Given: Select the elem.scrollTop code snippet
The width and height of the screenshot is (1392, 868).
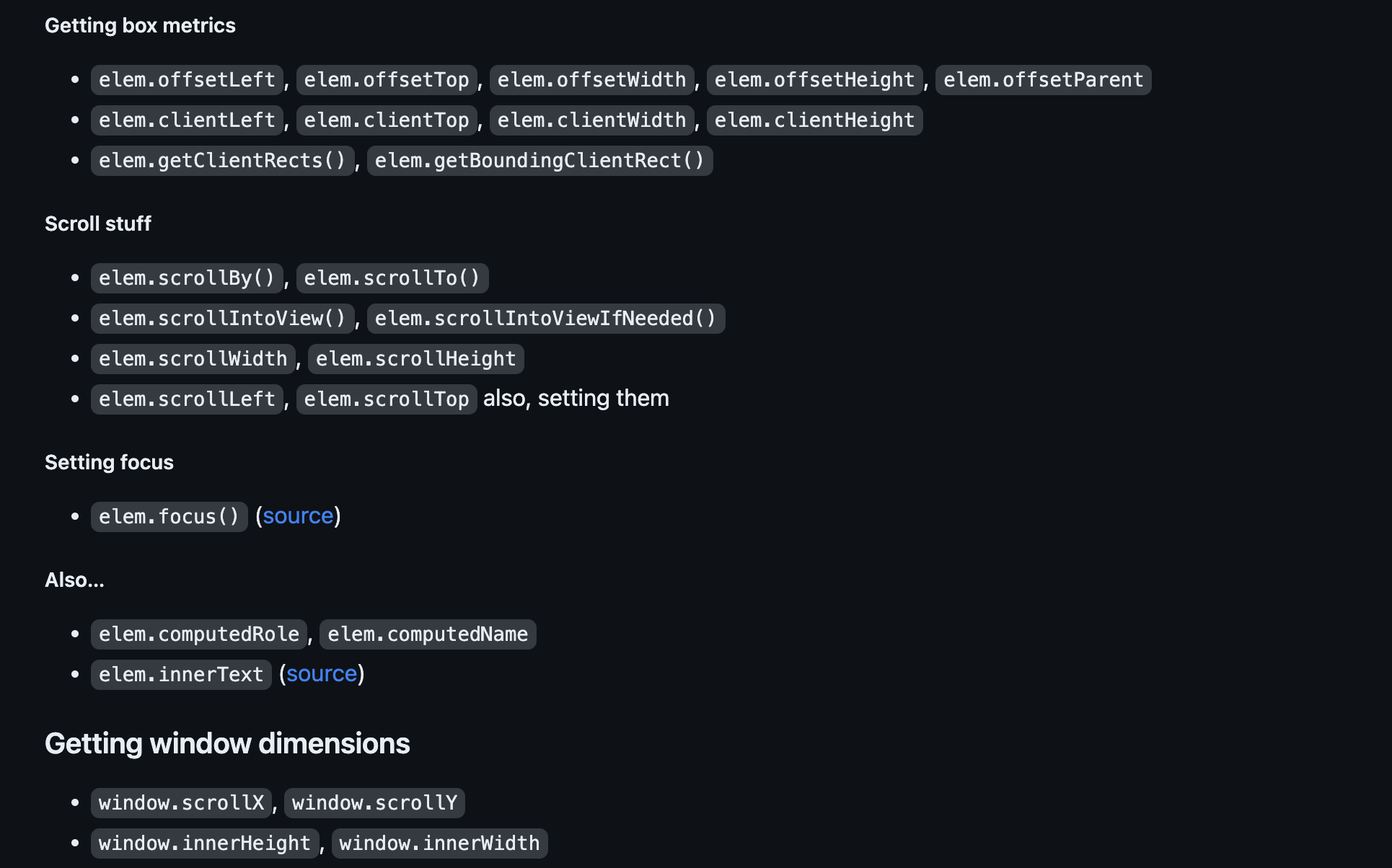Looking at the screenshot, I should 386,399.
